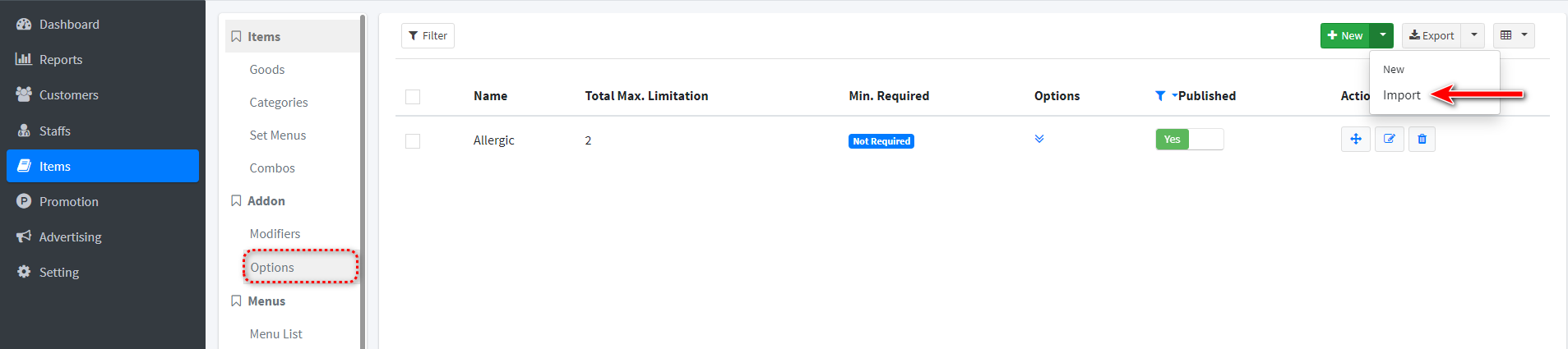The width and height of the screenshot is (1568, 349).
Task: Click the Filter button
Action: (428, 35)
